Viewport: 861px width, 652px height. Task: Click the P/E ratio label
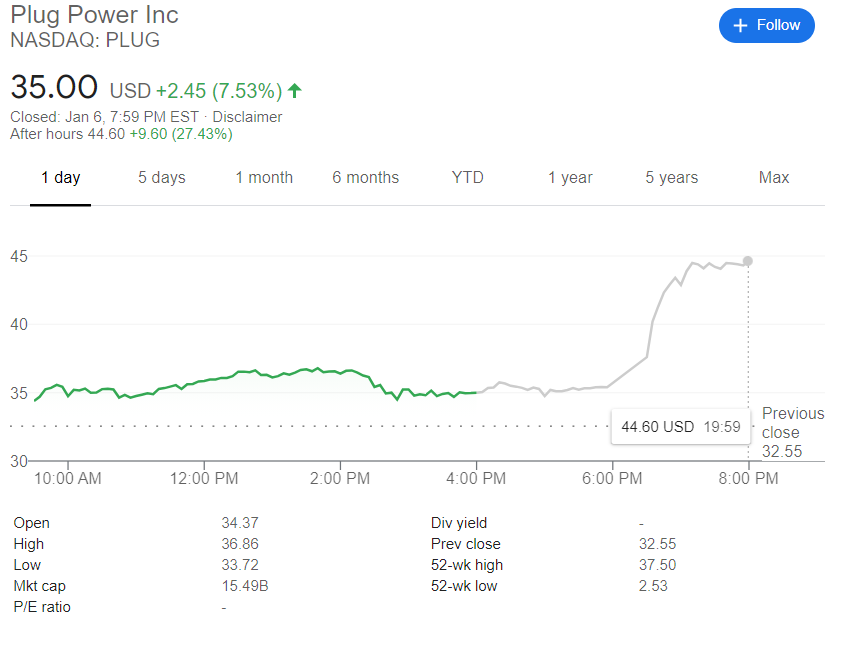[42, 607]
